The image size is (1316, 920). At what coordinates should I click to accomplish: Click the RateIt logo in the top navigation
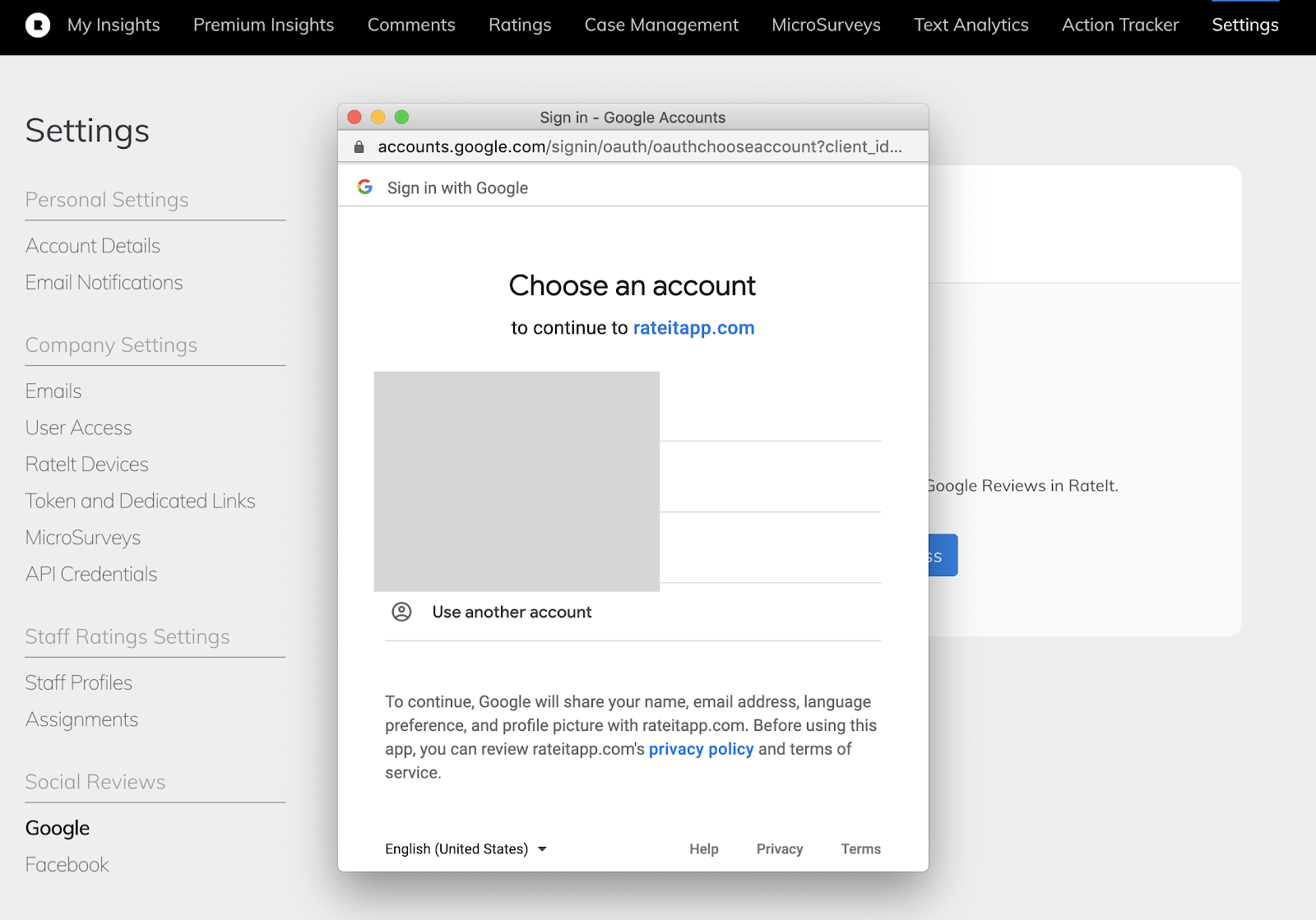point(38,25)
